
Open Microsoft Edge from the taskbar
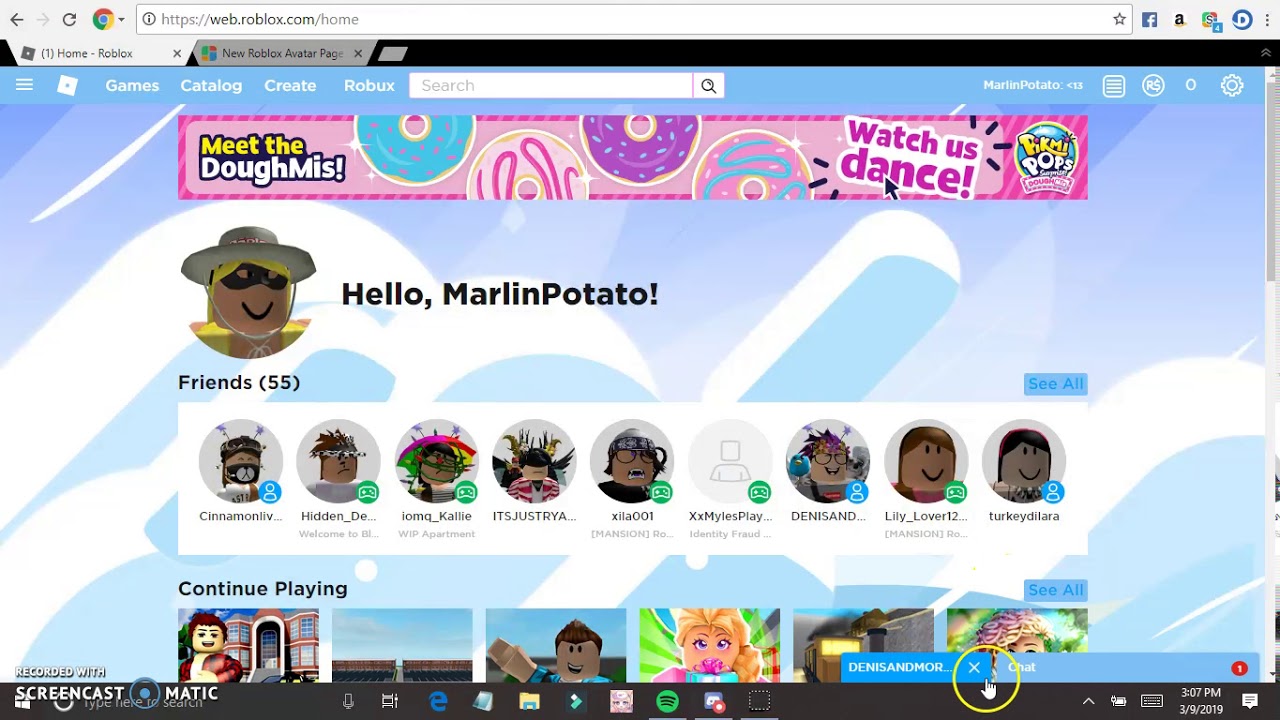(x=438, y=701)
